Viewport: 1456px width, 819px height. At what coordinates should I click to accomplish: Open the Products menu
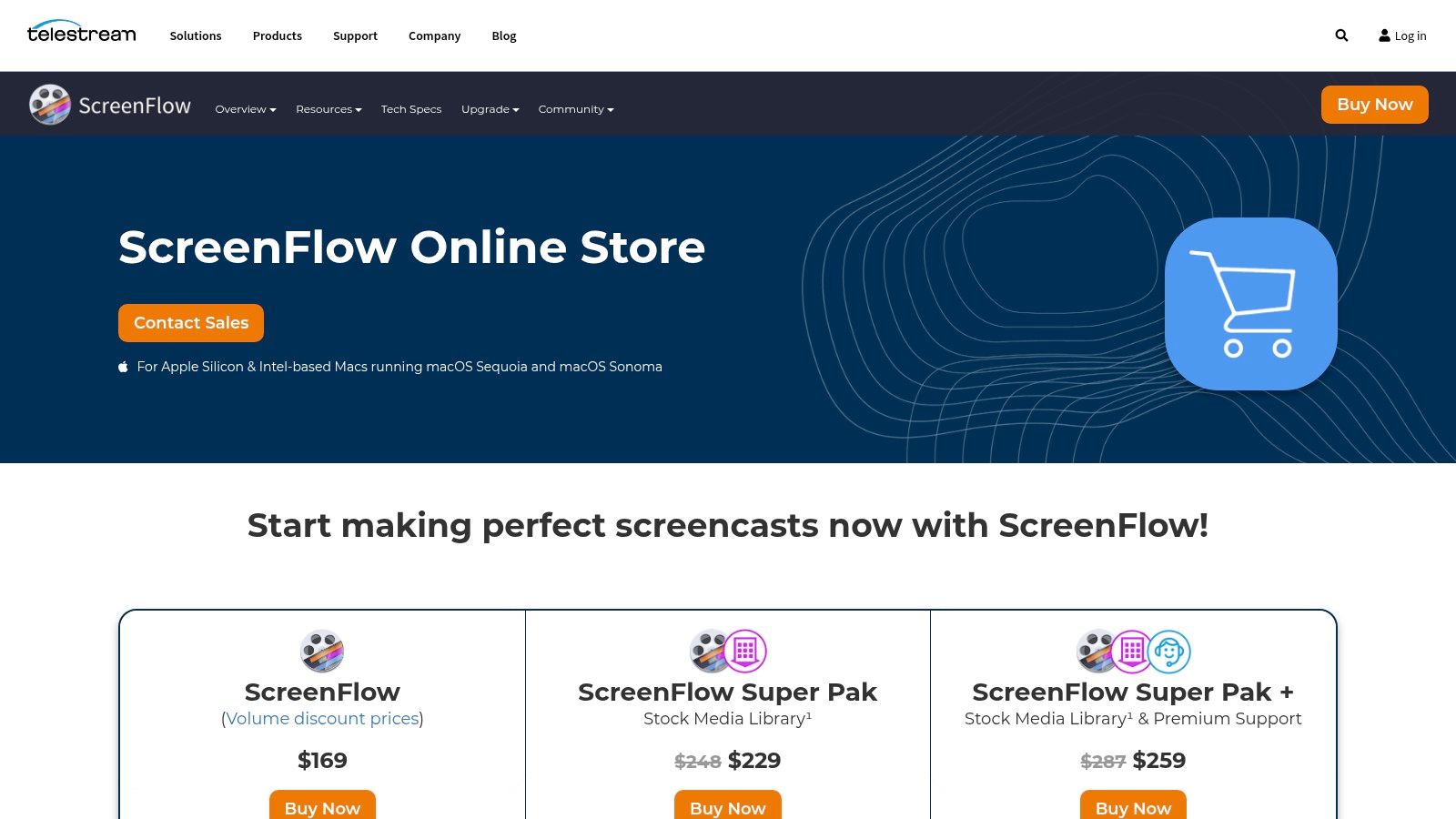click(277, 36)
